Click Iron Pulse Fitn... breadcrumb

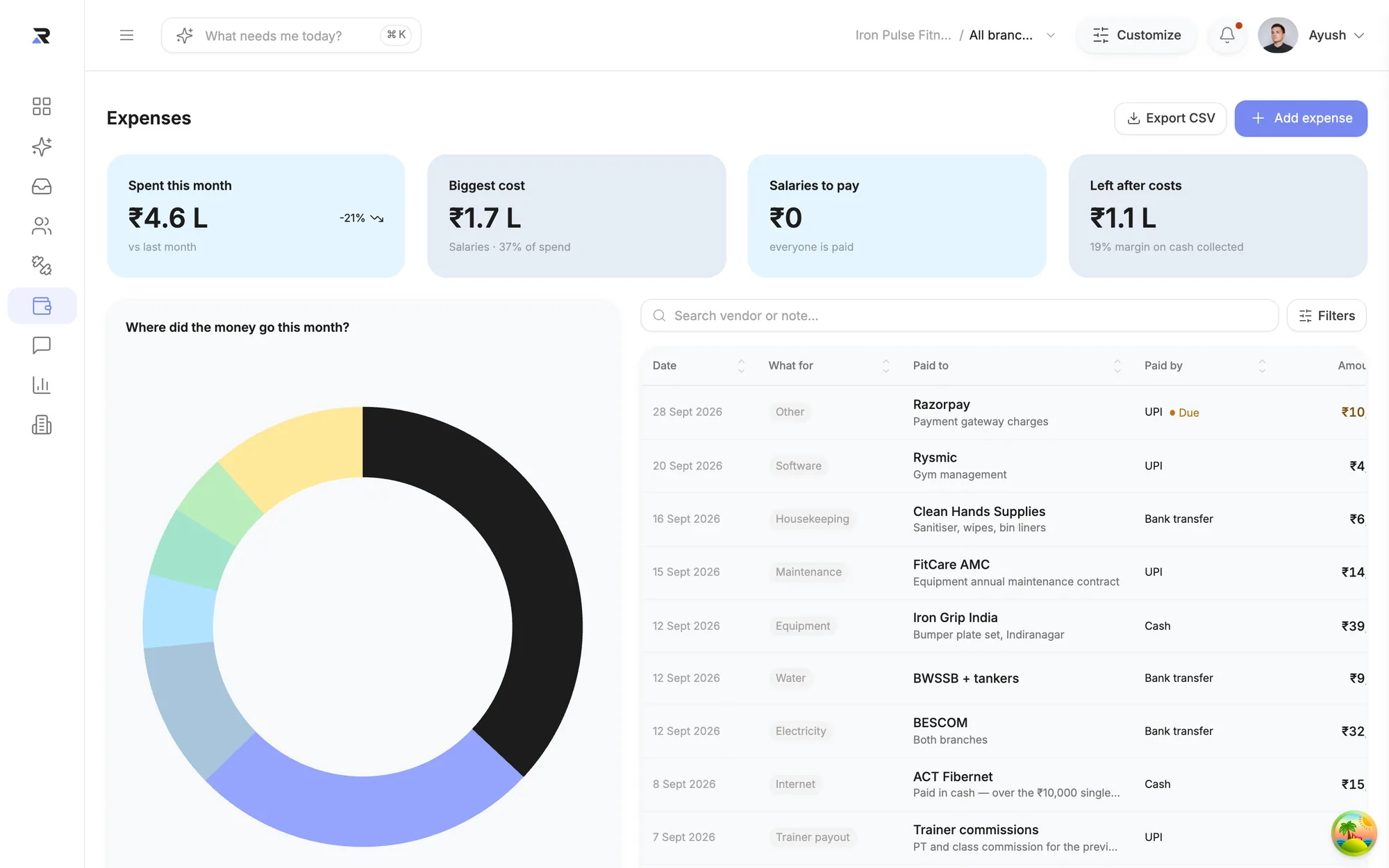[x=903, y=35]
